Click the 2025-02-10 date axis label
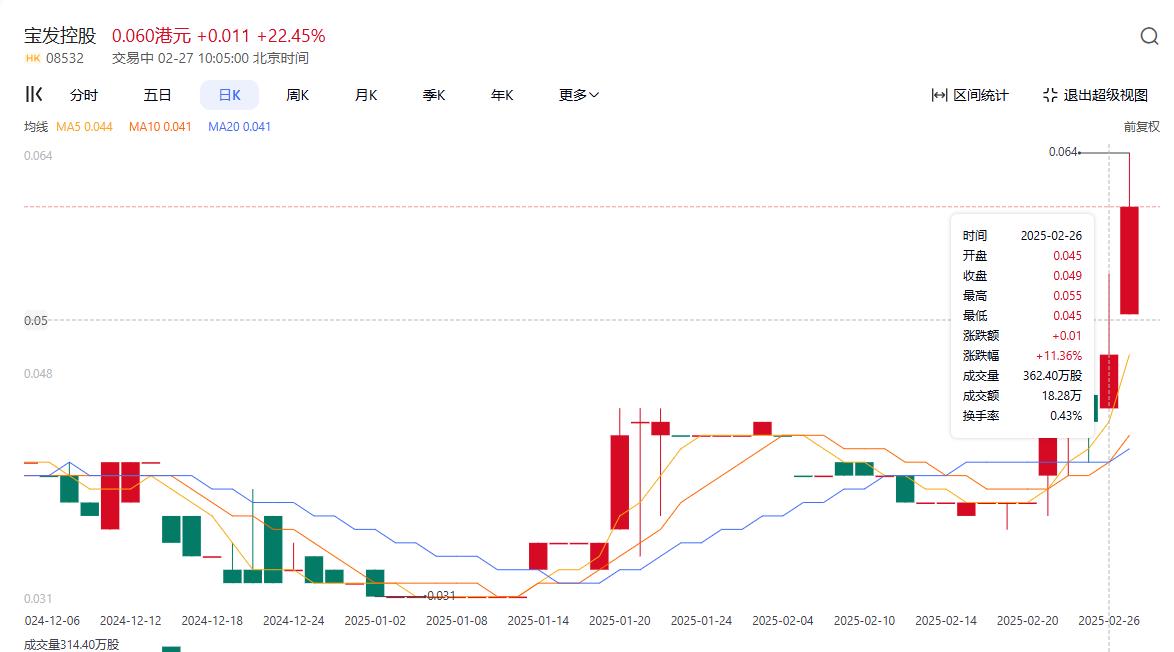Screen dimensions: 1174x652 click(x=864, y=621)
